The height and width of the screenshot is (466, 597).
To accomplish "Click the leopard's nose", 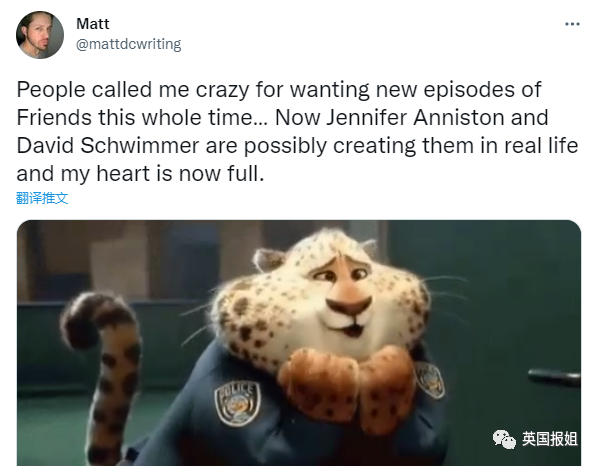I will (348, 305).
